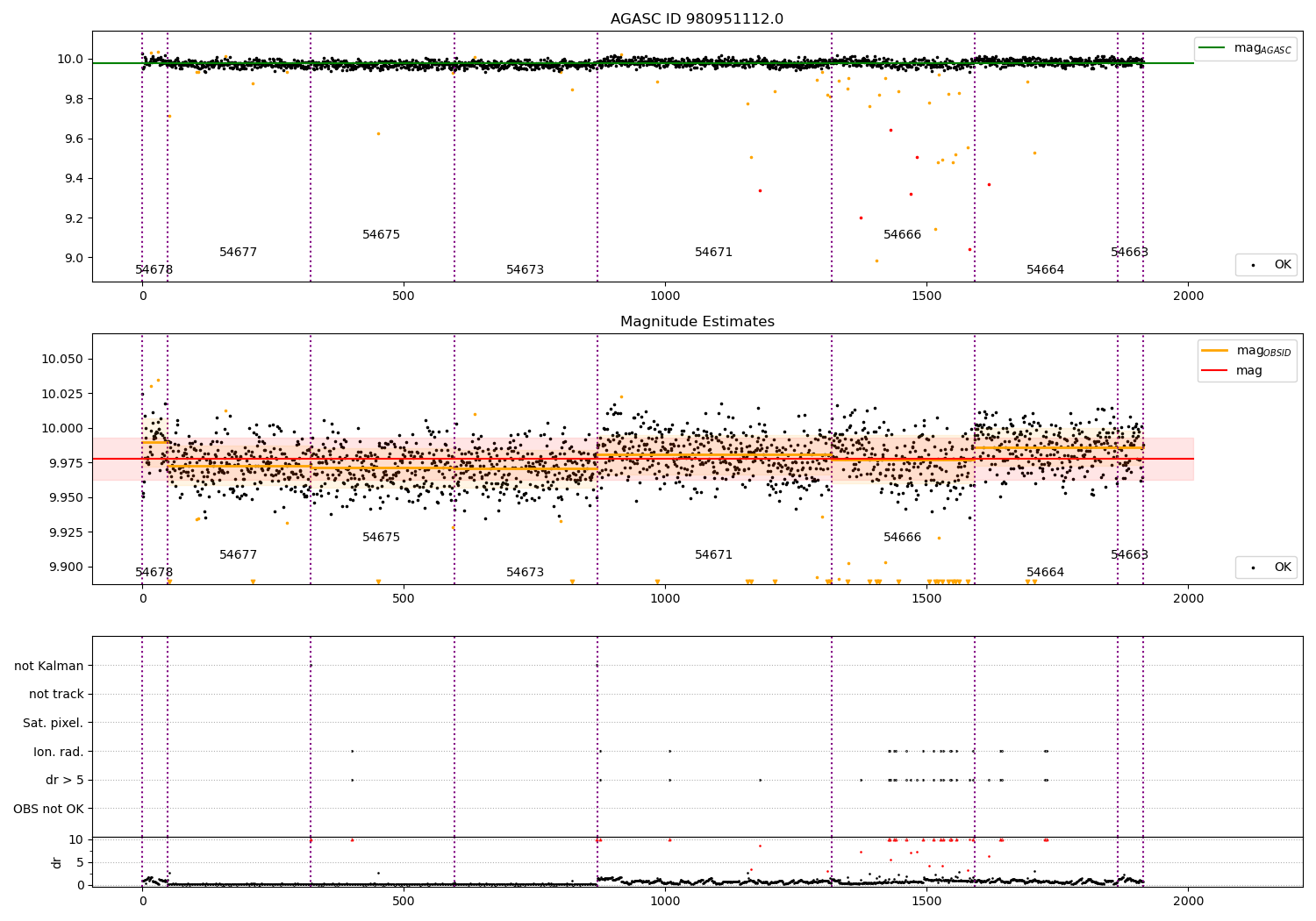Click the rotated 'dr' y-axis label
This screenshot has width=1316, height=921.
coord(57,862)
